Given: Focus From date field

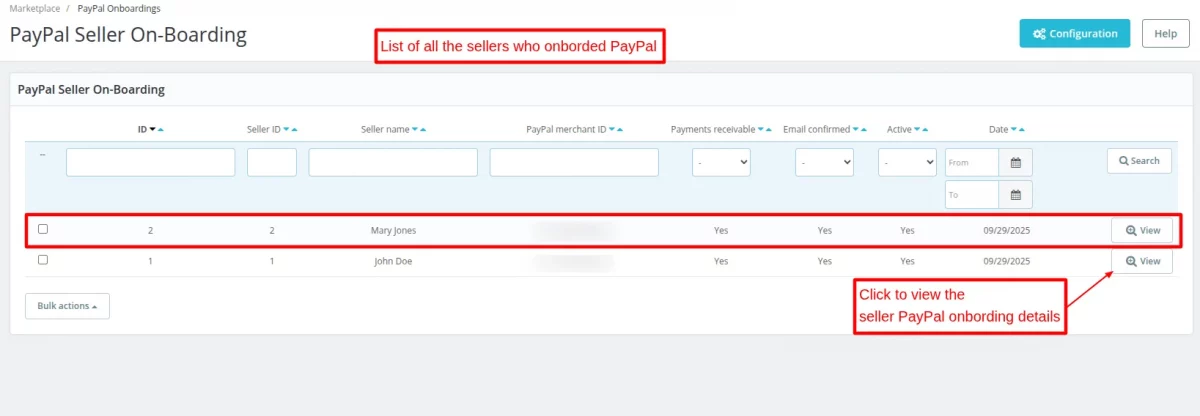Looking at the screenshot, I should 972,162.
